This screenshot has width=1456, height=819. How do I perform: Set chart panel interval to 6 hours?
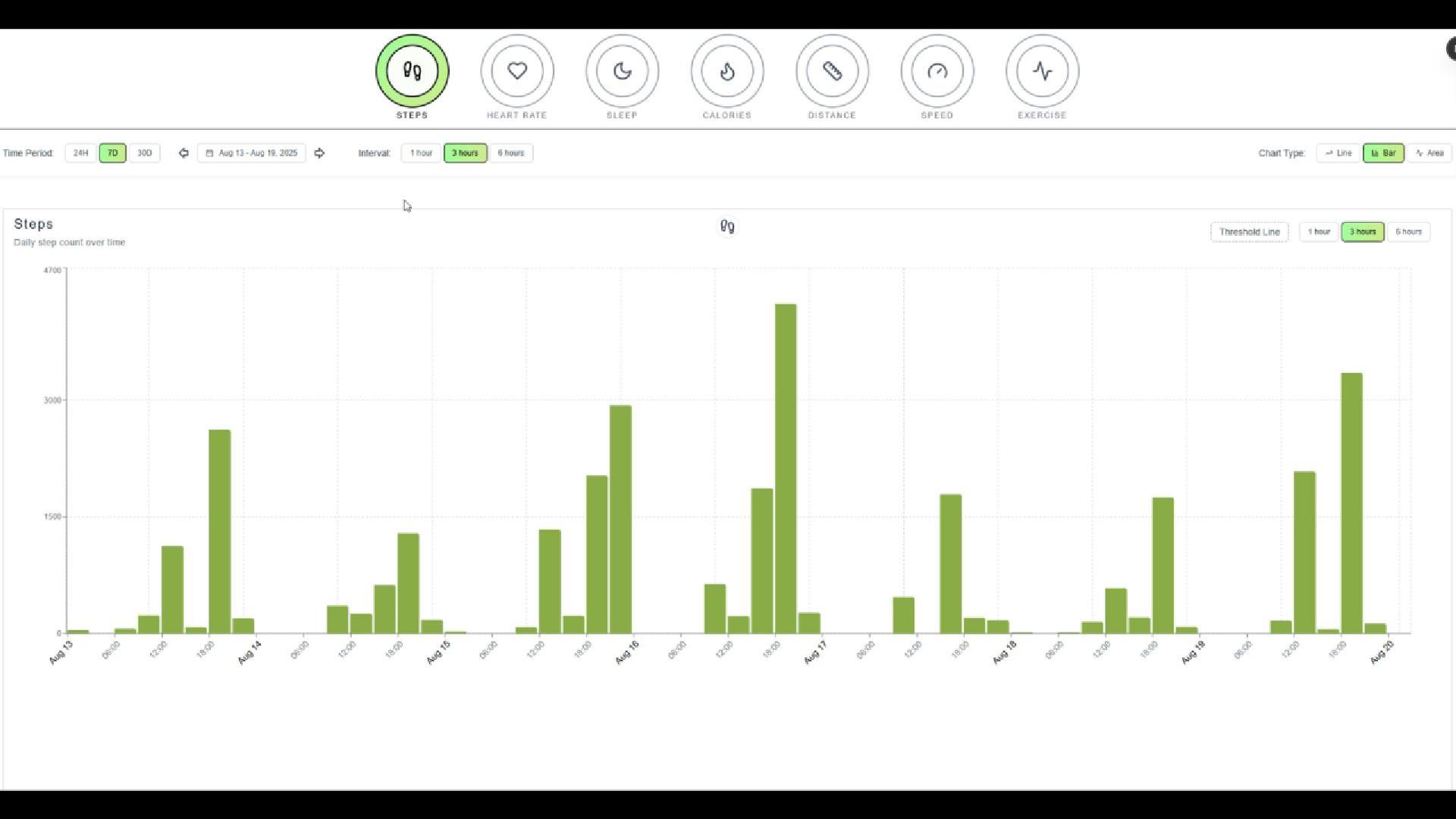pyautogui.click(x=1408, y=232)
